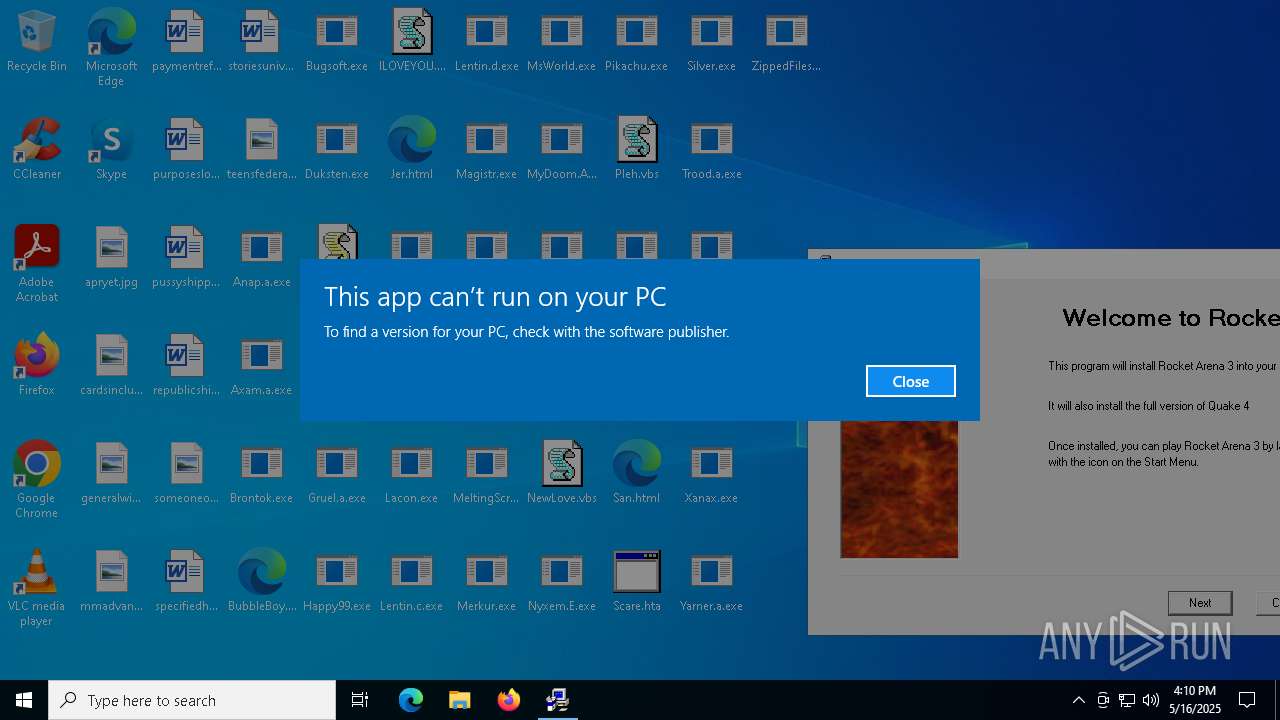The height and width of the screenshot is (720, 1280).
Task: Select Lentin.c.exe desktop icon
Action: pos(412,582)
